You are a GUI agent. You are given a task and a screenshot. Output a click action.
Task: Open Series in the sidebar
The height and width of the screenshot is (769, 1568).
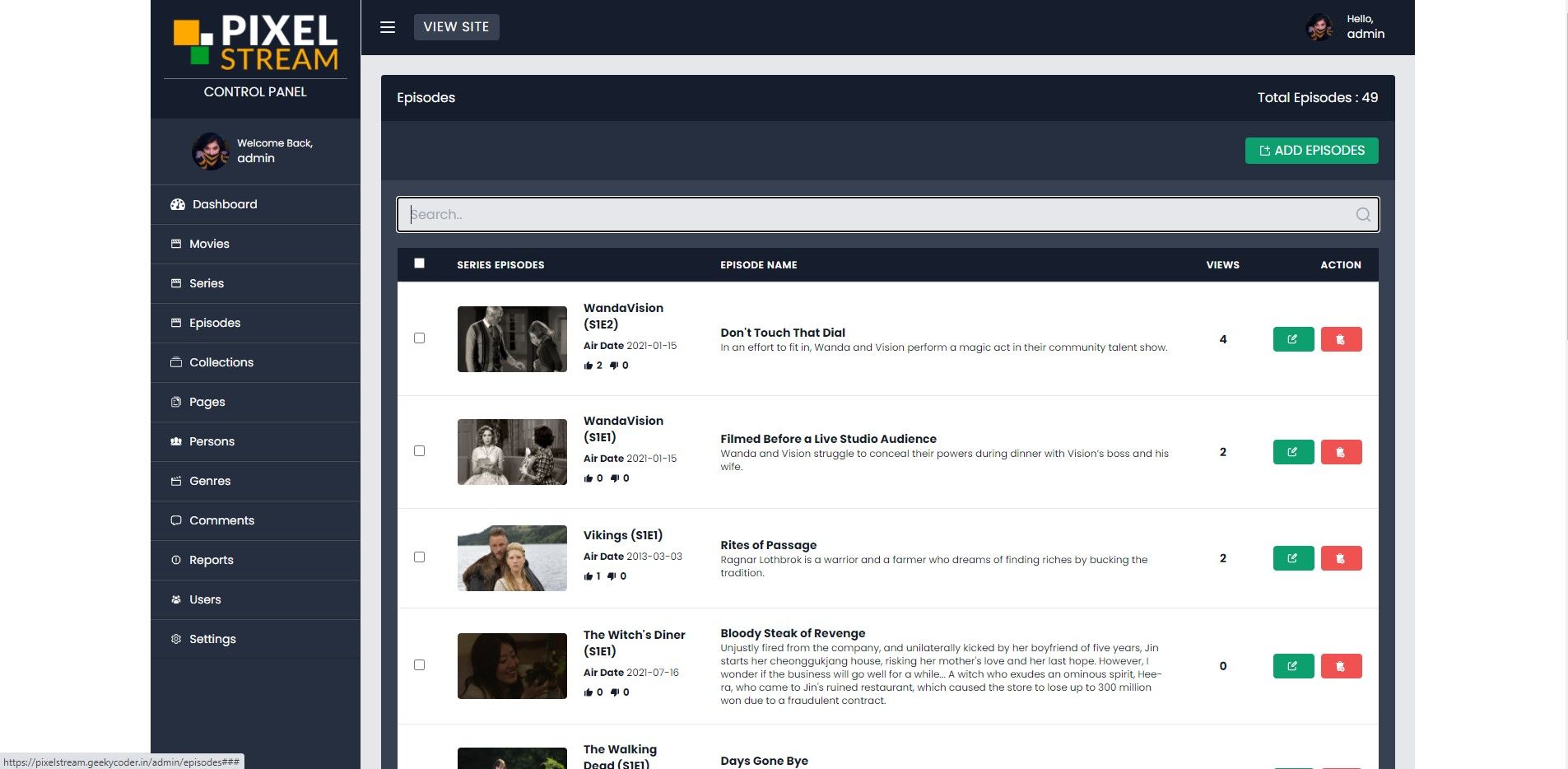tap(255, 283)
